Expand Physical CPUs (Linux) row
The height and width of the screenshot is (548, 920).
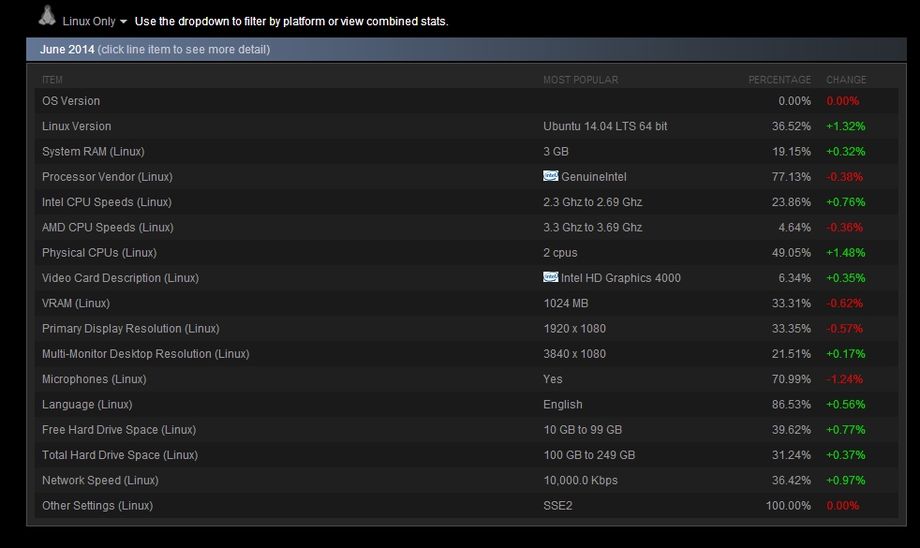tap(466, 252)
